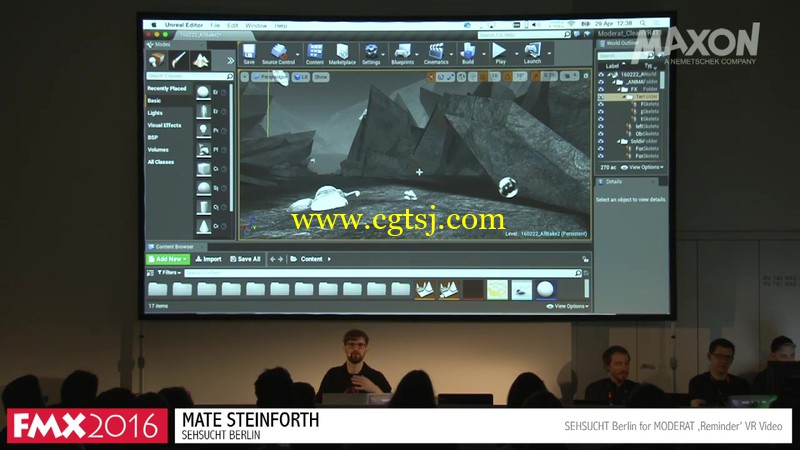Select the Basic category
Image resolution: width=800 pixels, height=450 pixels.
154,101
